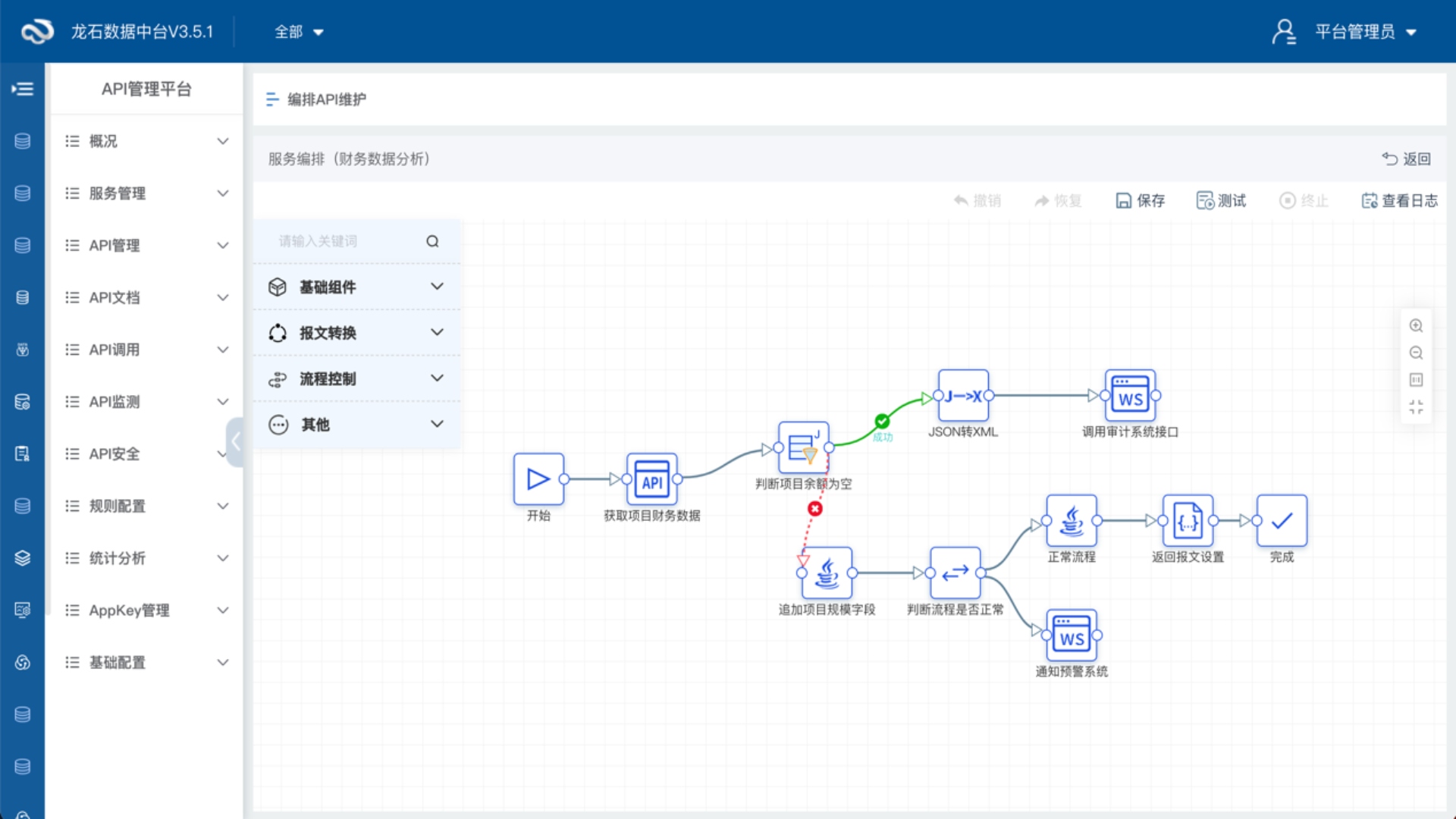Collapse the sidebar panel handle

click(x=235, y=441)
